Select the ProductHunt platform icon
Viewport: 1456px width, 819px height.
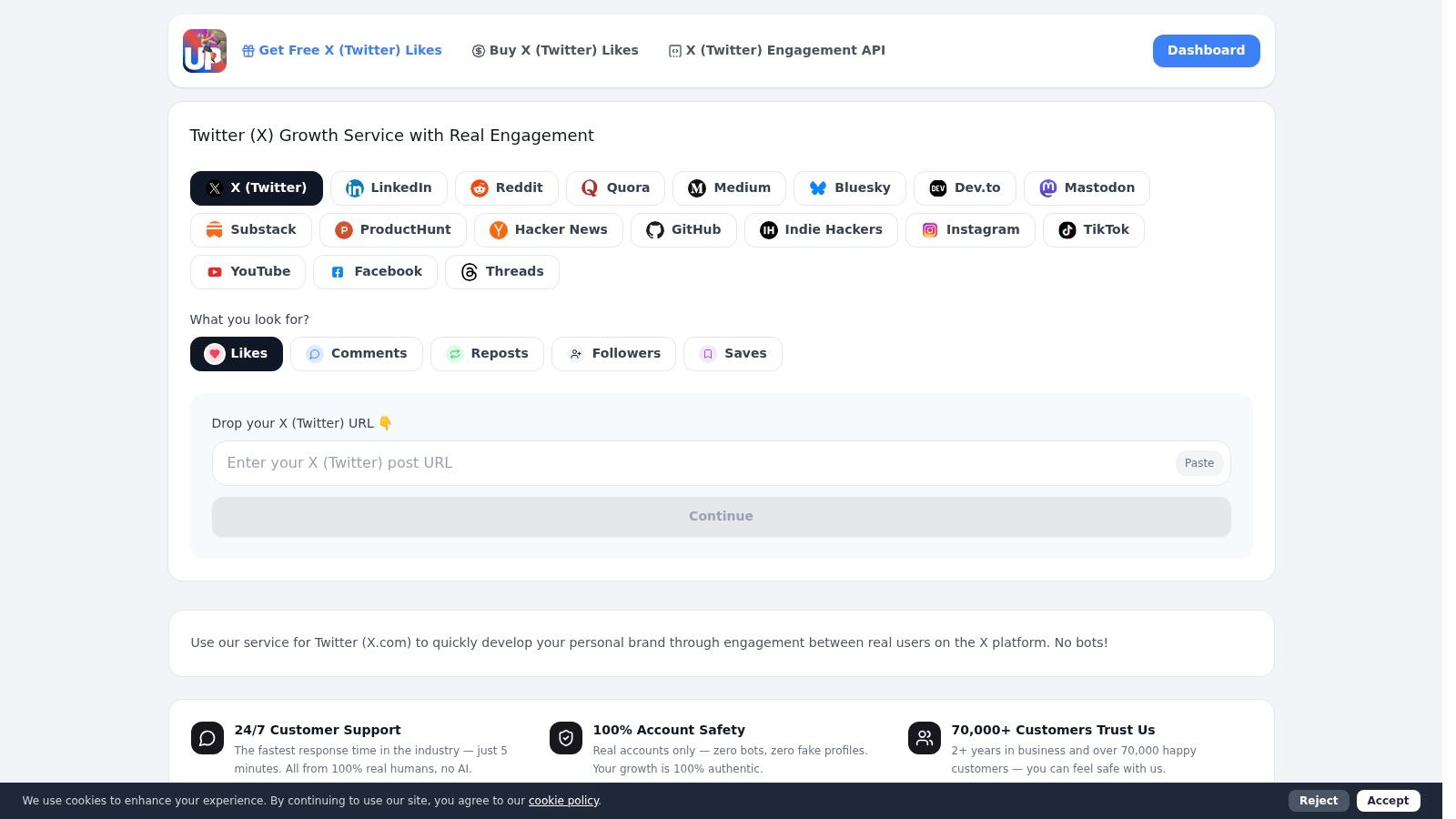344,230
